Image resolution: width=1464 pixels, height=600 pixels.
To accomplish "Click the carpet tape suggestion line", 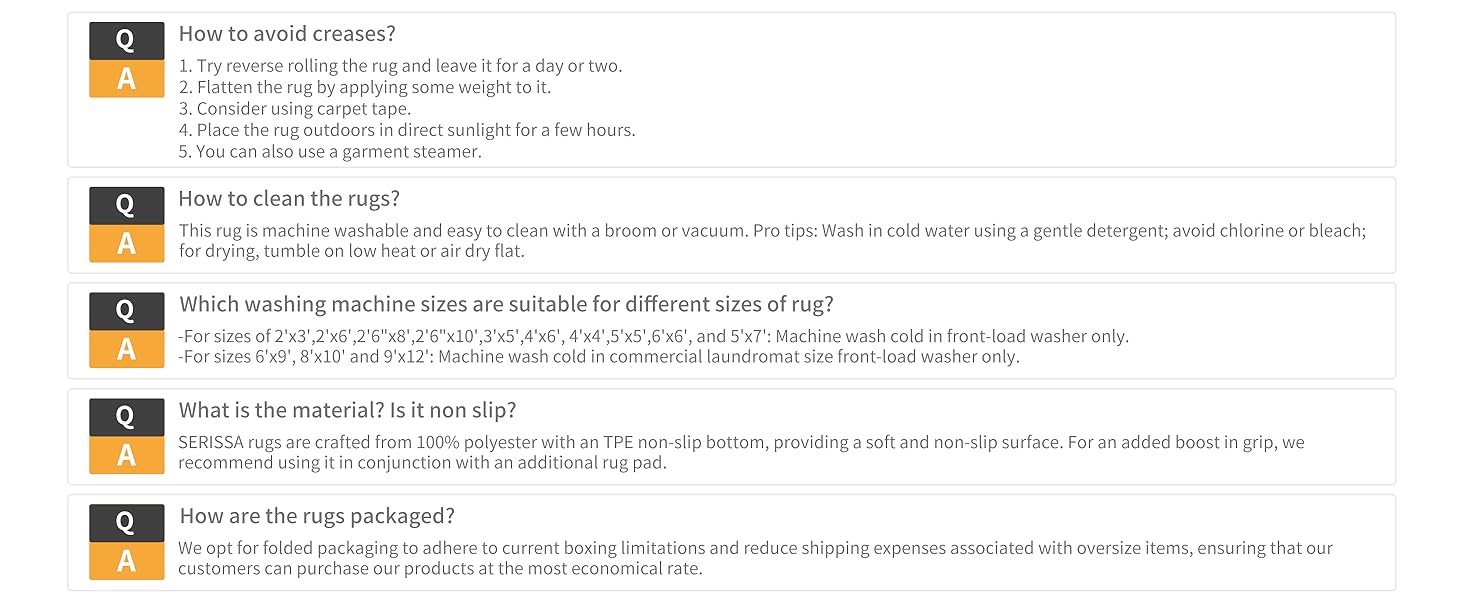I will pyautogui.click(x=295, y=109).
